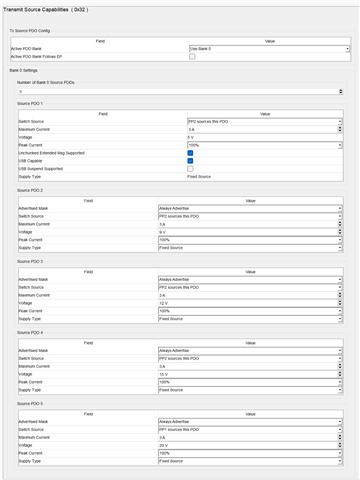Viewport: 360px width, 480px height.
Task: Open Source PDO 3 Switch Source dropdown
Action: [x=250, y=287]
